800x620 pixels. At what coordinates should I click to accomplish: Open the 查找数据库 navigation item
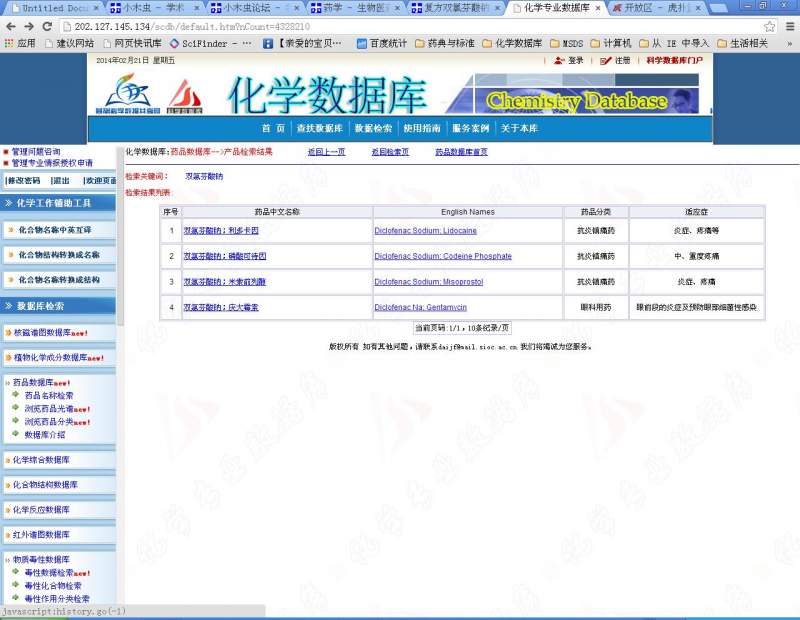coord(320,128)
